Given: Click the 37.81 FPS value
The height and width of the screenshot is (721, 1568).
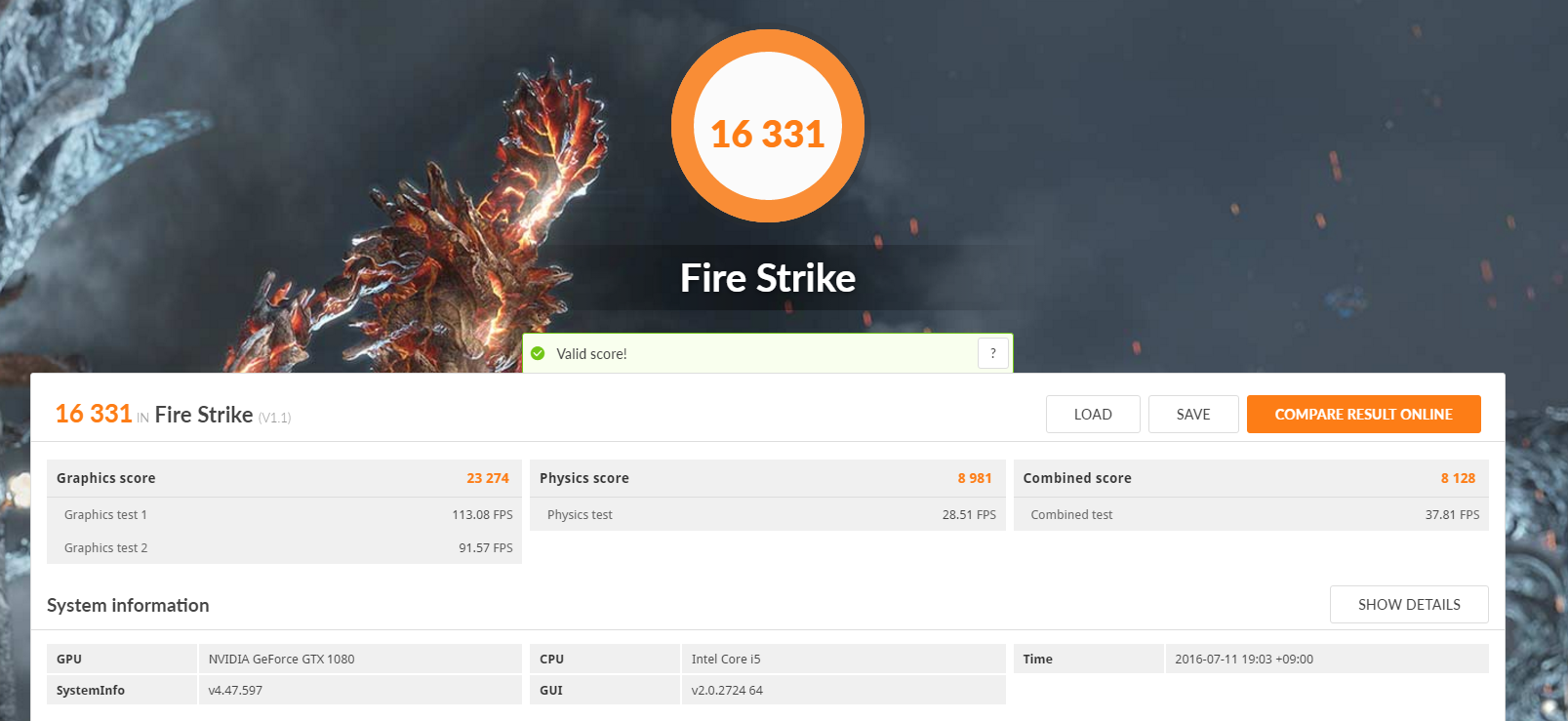Looking at the screenshot, I should (1452, 514).
